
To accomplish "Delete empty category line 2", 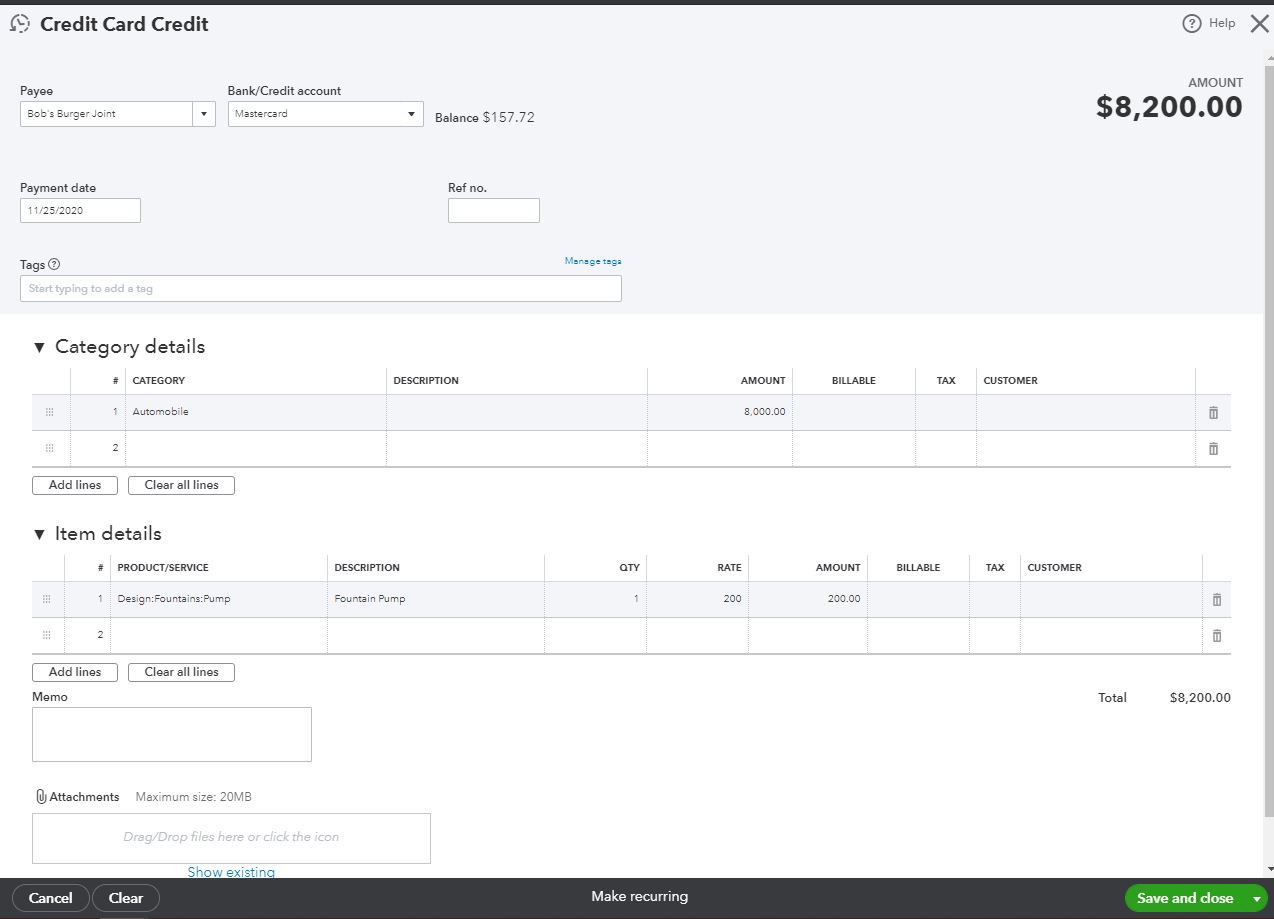I will [x=1213, y=448].
